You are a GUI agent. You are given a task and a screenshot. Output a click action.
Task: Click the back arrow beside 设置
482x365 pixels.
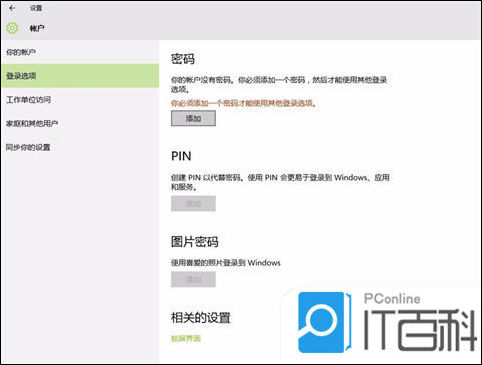[12, 8]
